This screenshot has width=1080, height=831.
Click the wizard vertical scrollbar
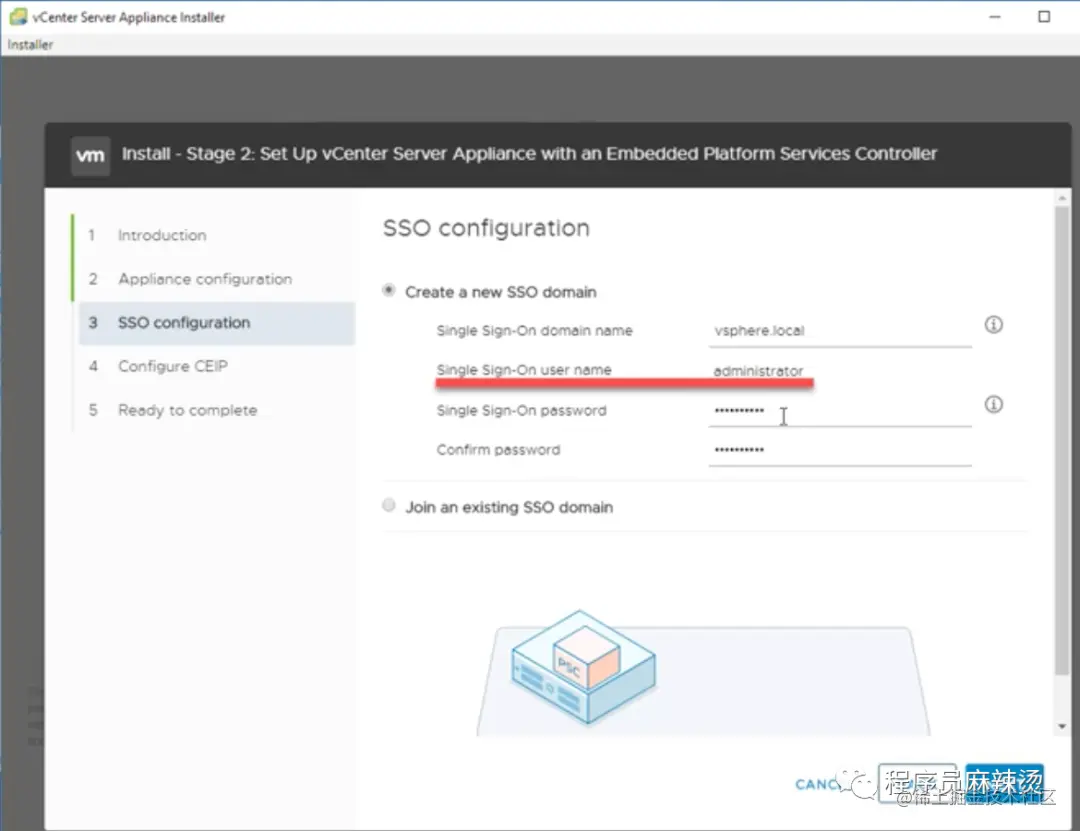point(1062,441)
